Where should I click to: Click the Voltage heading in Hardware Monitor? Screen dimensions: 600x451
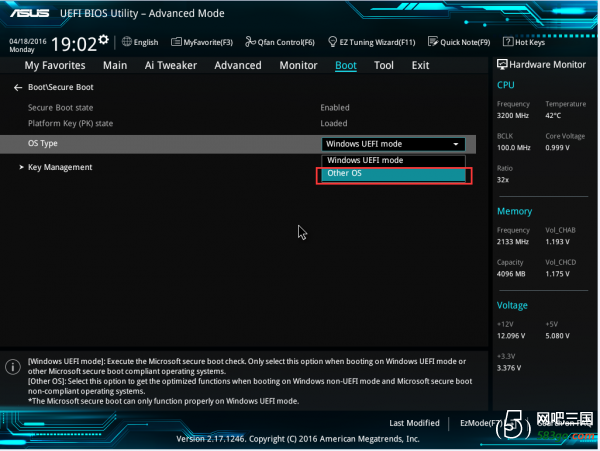pyautogui.click(x=512, y=305)
